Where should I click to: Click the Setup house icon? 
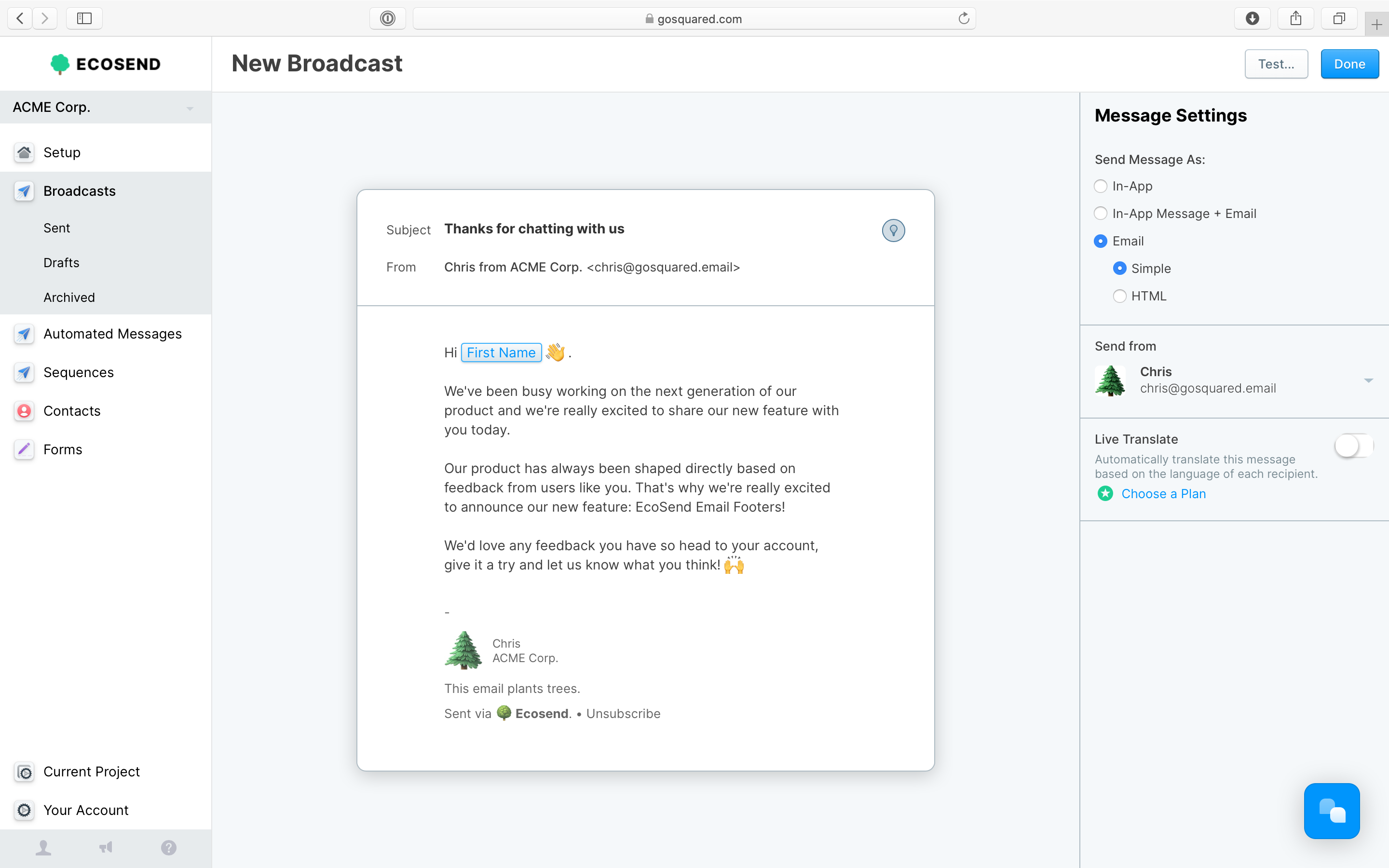click(x=24, y=153)
